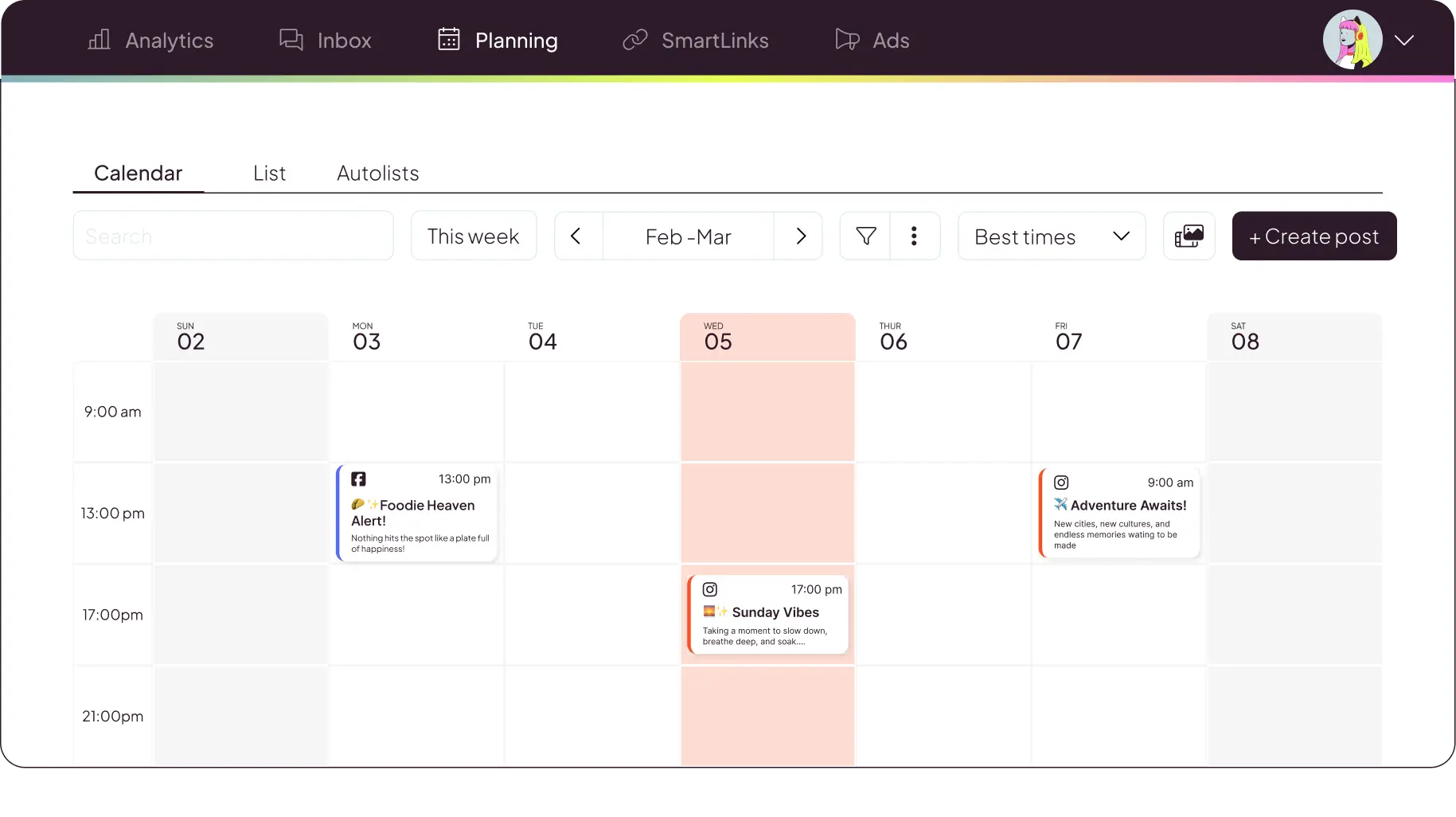Screen dimensions: 1456x817
Task: Open the media library icon button
Action: 1189,236
